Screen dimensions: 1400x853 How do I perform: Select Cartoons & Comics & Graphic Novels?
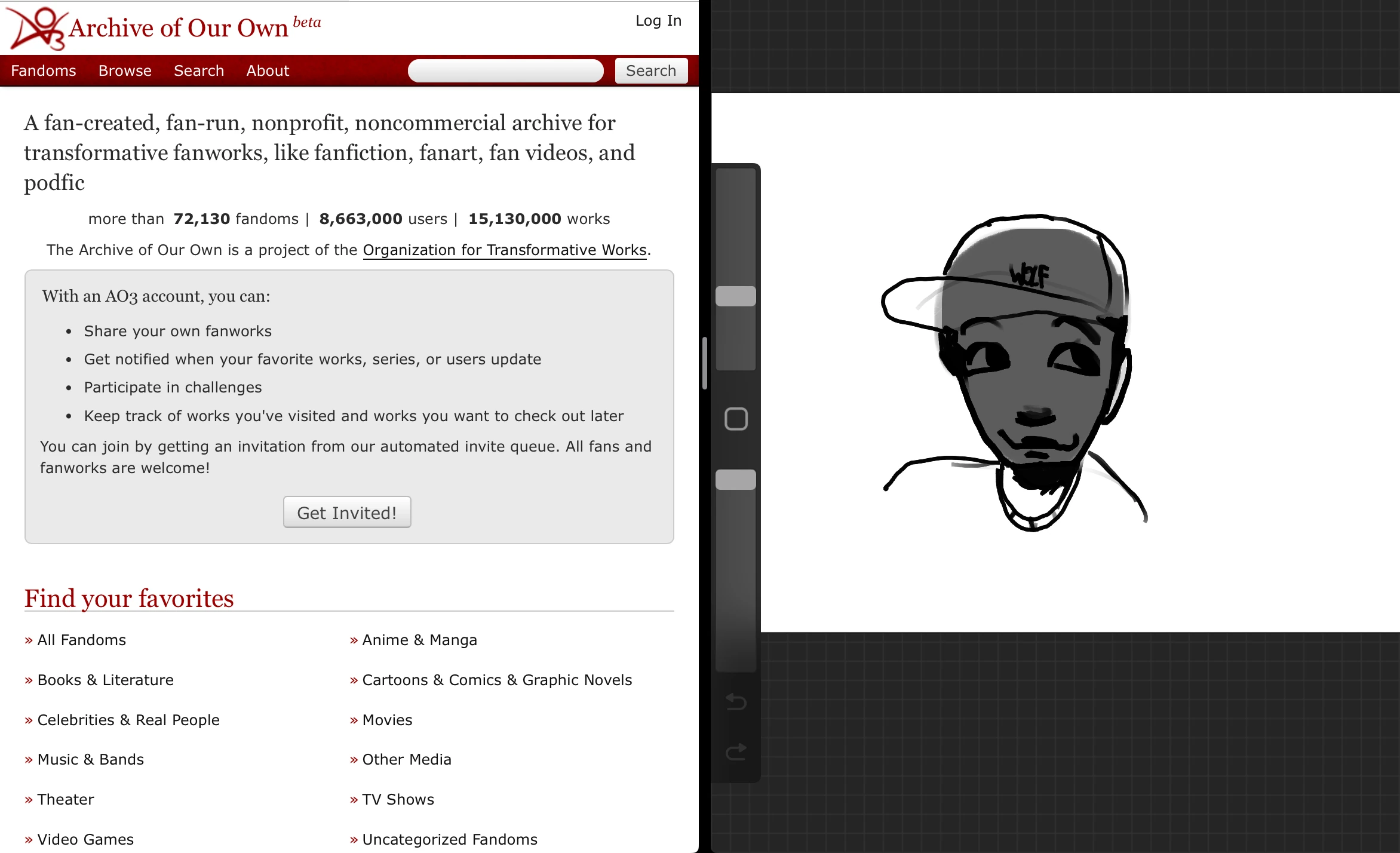pos(497,680)
